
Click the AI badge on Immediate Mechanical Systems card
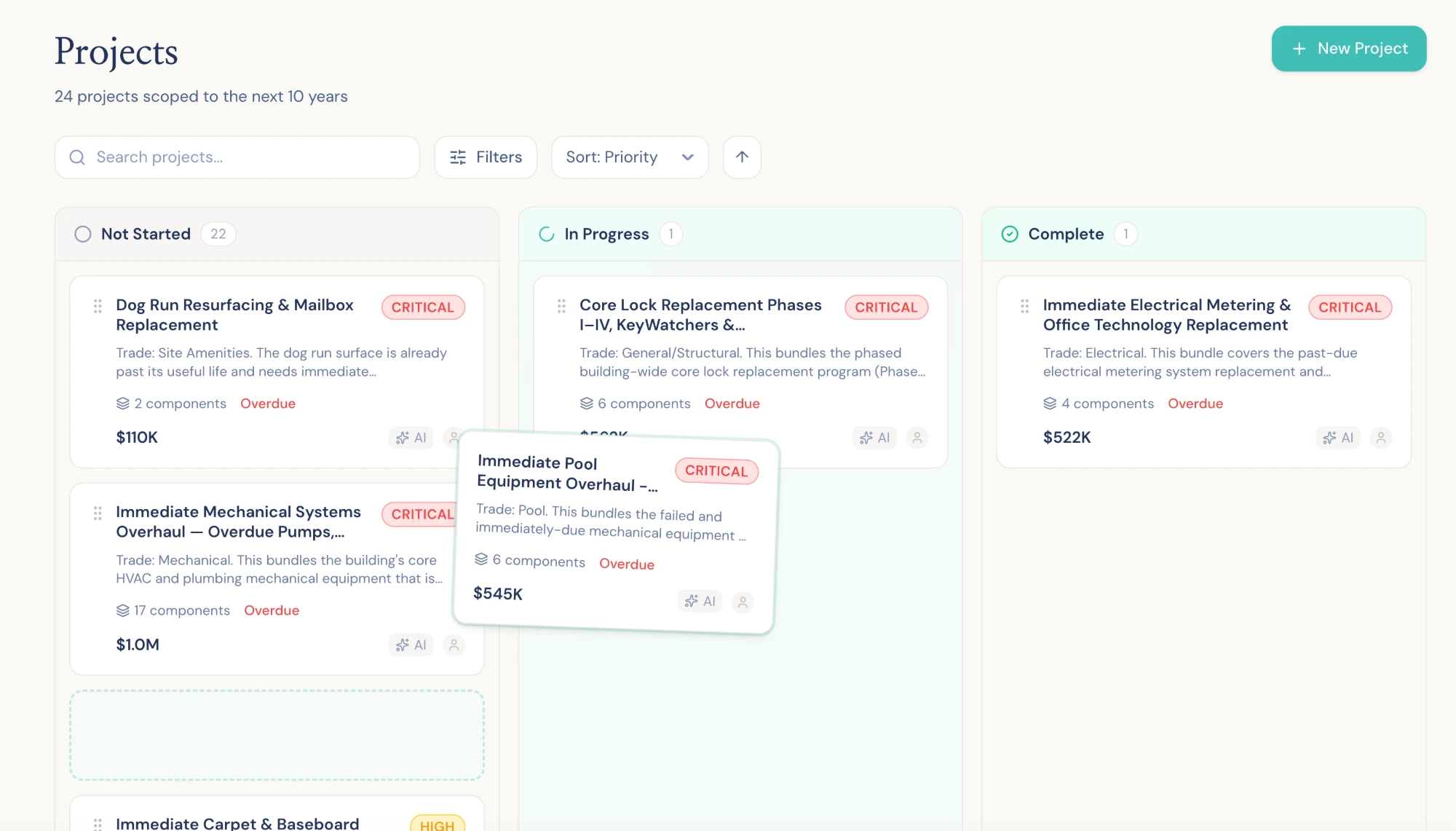pos(411,645)
